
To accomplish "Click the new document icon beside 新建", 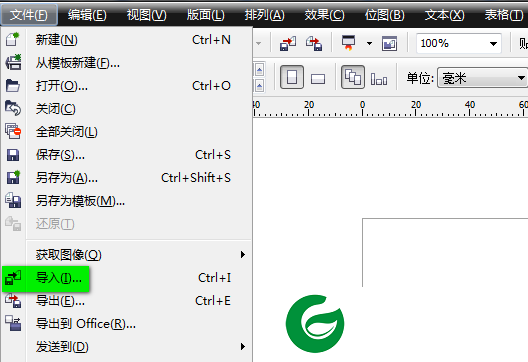I will pyautogui.click(x=13, y=39).
